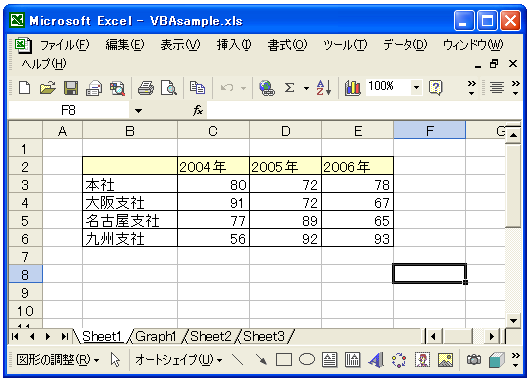Switch to the Graph1 sheet tab
The width and height of the screenshot is (529, 381).
click(x=156, y=336)
